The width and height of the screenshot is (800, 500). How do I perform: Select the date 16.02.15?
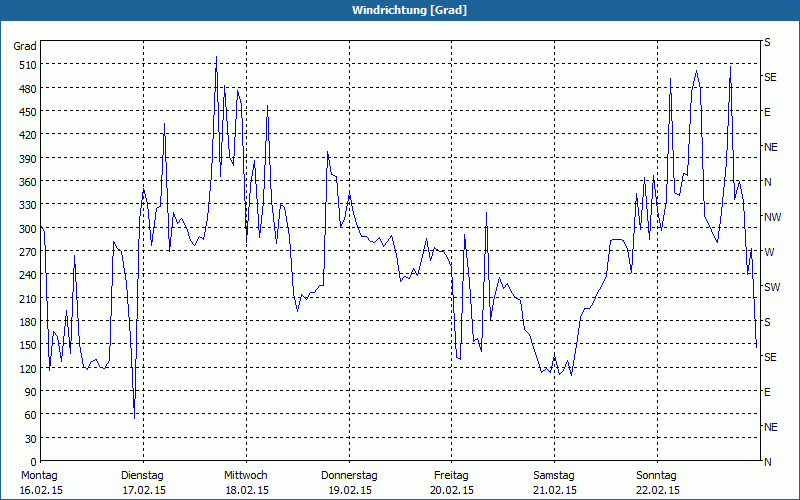tap(41, 490)
